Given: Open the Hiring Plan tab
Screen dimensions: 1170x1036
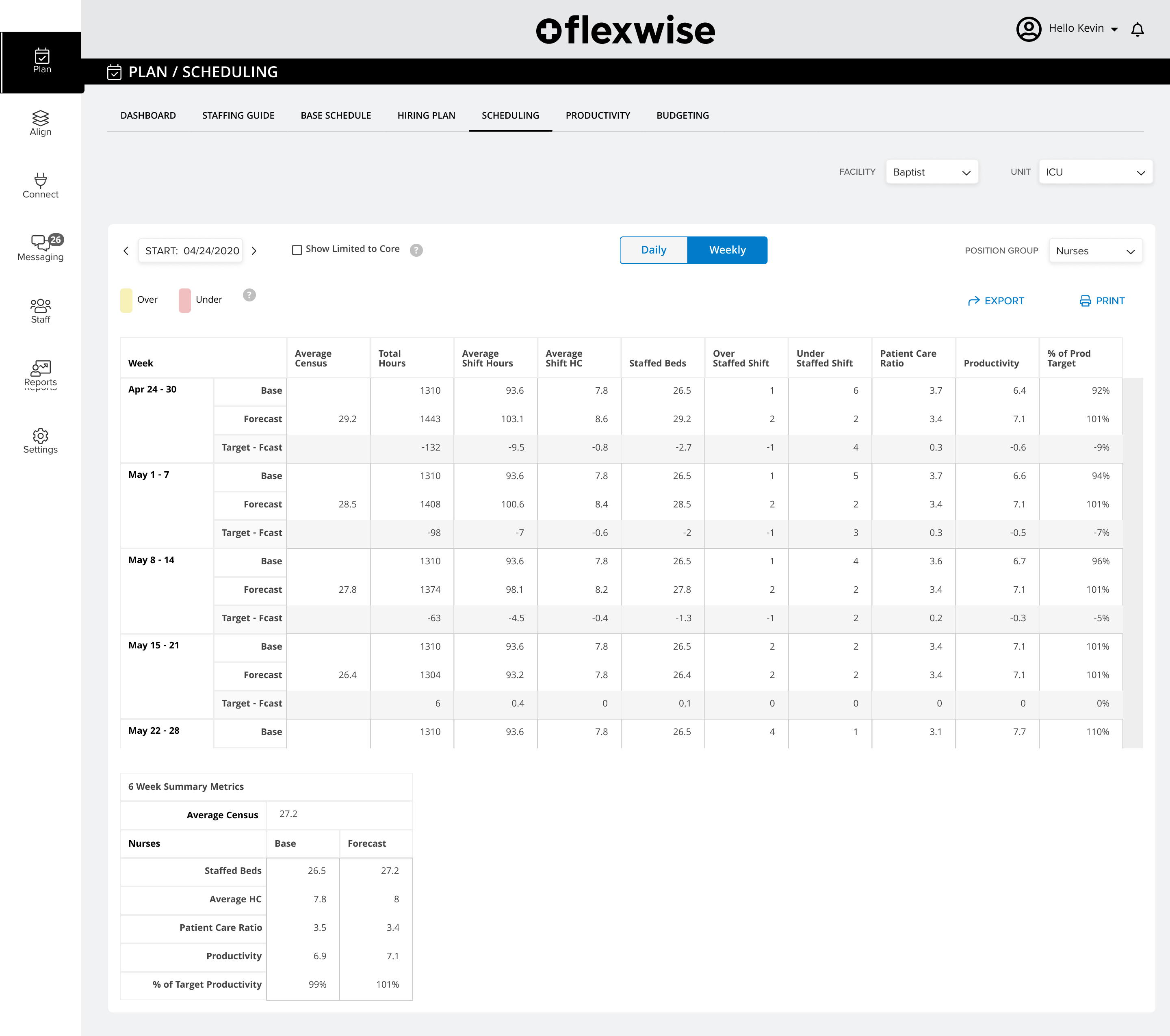Looking at the screenshot, I should click(x=427, y=116).
